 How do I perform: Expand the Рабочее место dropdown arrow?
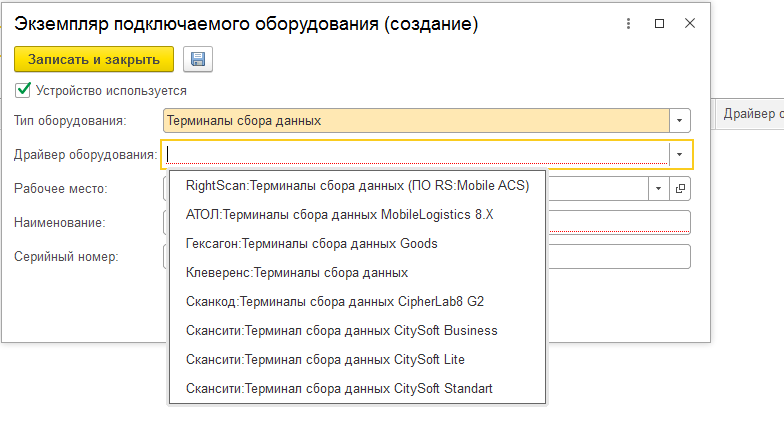[x=658, y=188]
